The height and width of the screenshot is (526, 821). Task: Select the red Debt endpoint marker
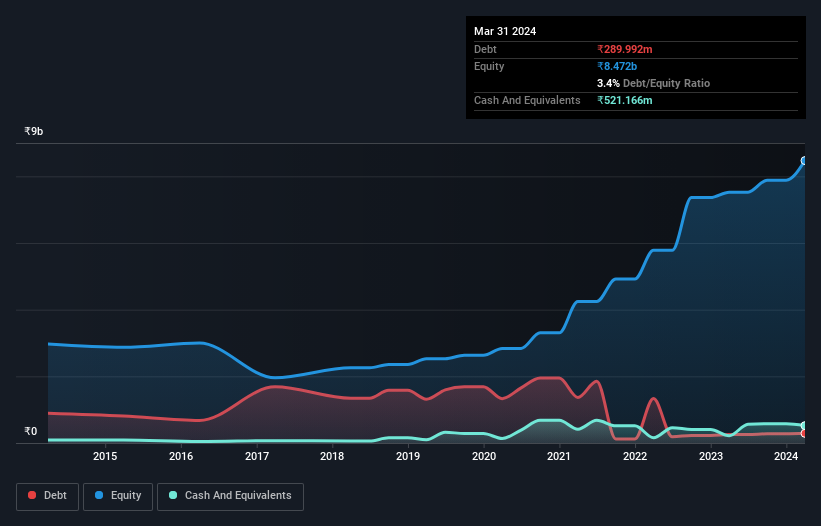(804, 433)
